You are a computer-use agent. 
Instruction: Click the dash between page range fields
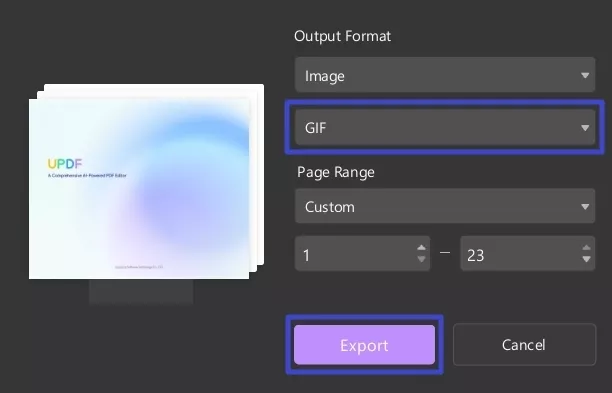(445, 253)
